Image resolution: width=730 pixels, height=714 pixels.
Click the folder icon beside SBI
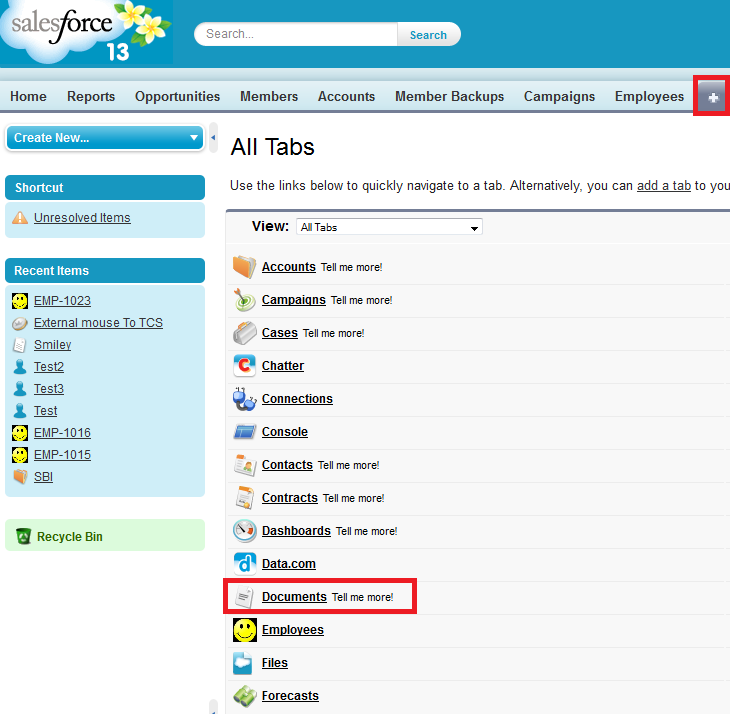tap(20, 477)
